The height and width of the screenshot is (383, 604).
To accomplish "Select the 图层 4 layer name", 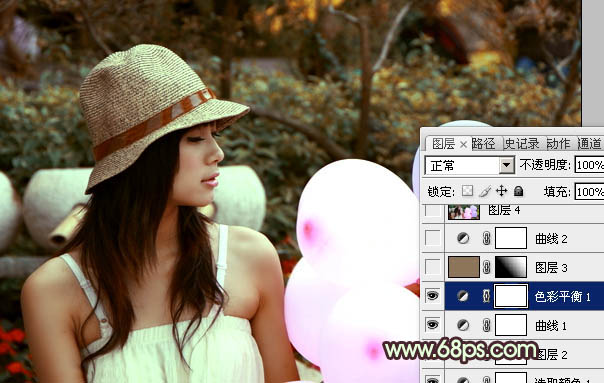I will coord(504,210).
